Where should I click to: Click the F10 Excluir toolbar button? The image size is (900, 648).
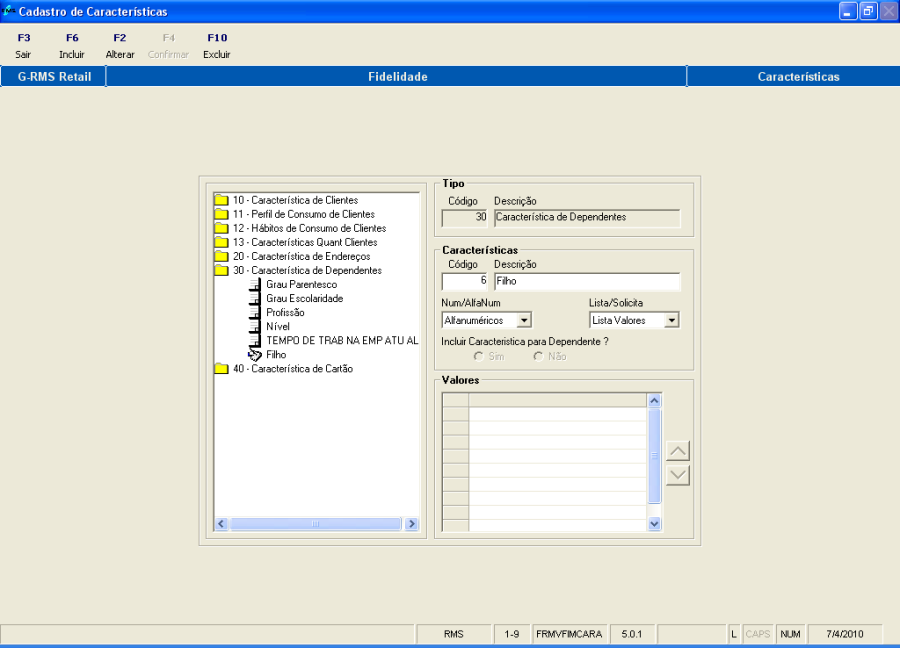pos(217,46)
